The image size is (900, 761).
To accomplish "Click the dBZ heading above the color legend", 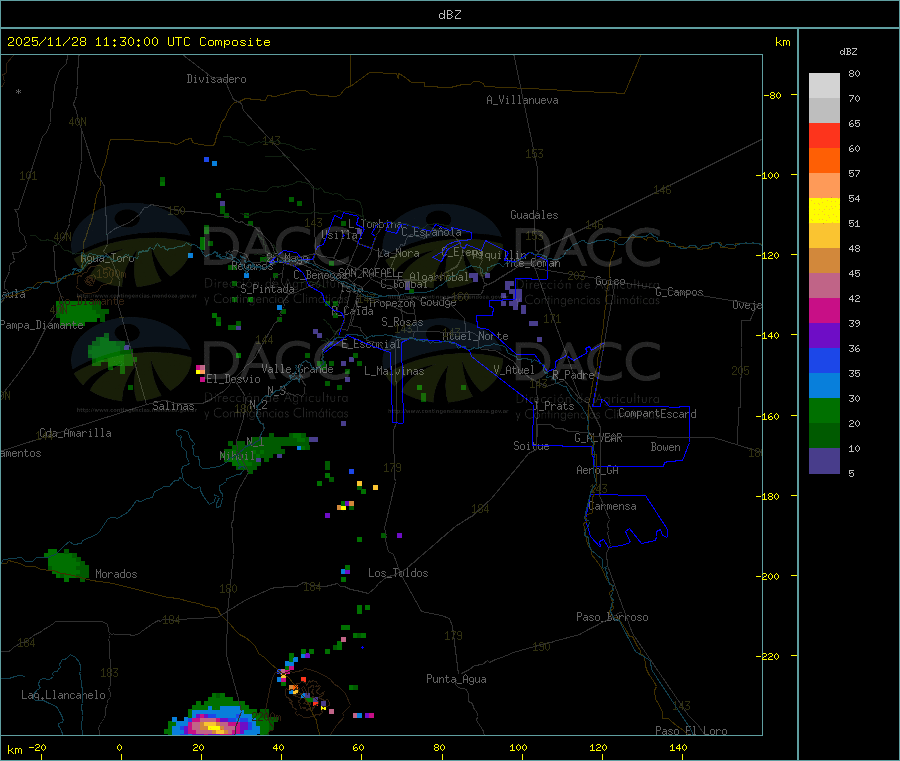I will point(848,52).
